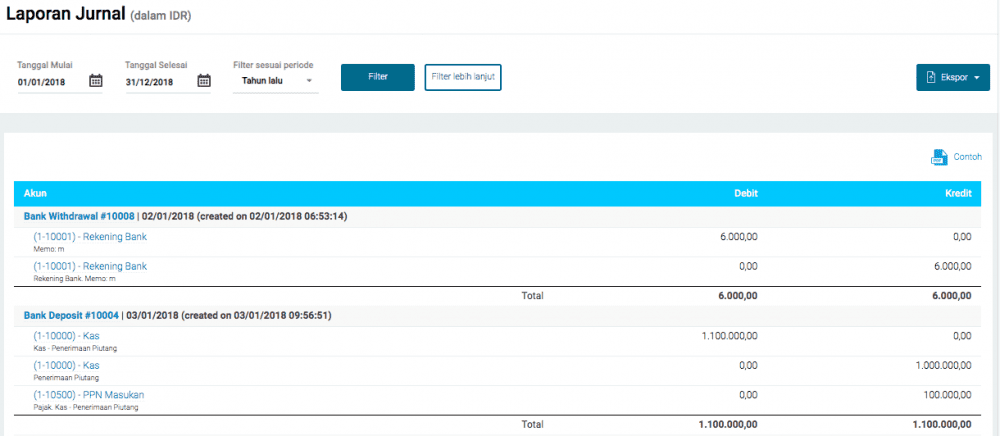The image size is (1000, 436).
Task: Open Rekening Bank account row with 6.000,00 credit
Action: (x=90, y=267)
